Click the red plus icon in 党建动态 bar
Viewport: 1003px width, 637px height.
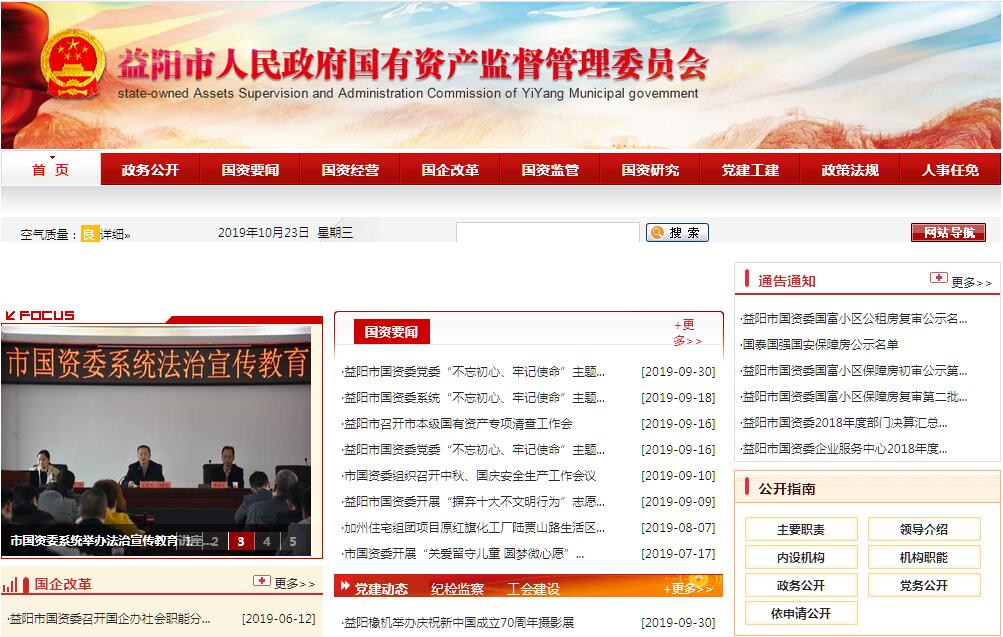point(665,587)
